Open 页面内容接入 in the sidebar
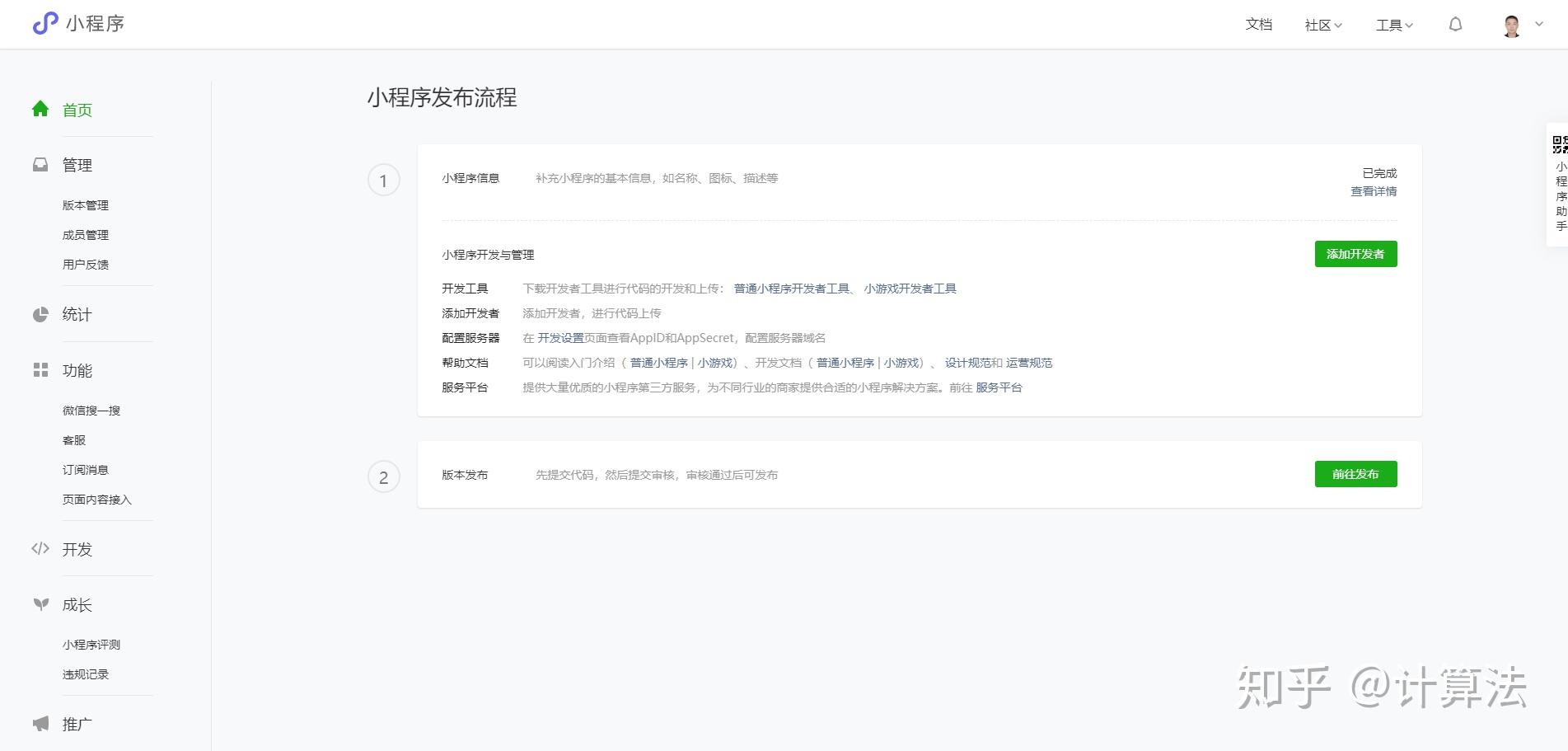Image resolution: width=1568 pixels, height=751 pixels. click(x=97, y=500)
